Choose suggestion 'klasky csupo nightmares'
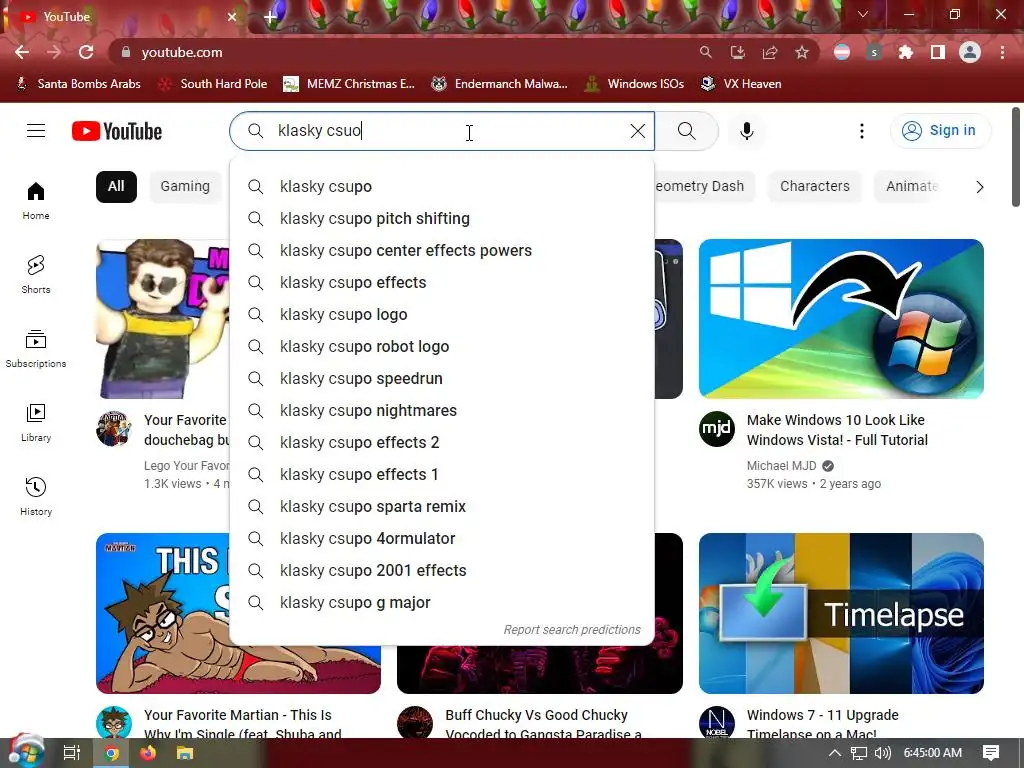 (442, 411)
